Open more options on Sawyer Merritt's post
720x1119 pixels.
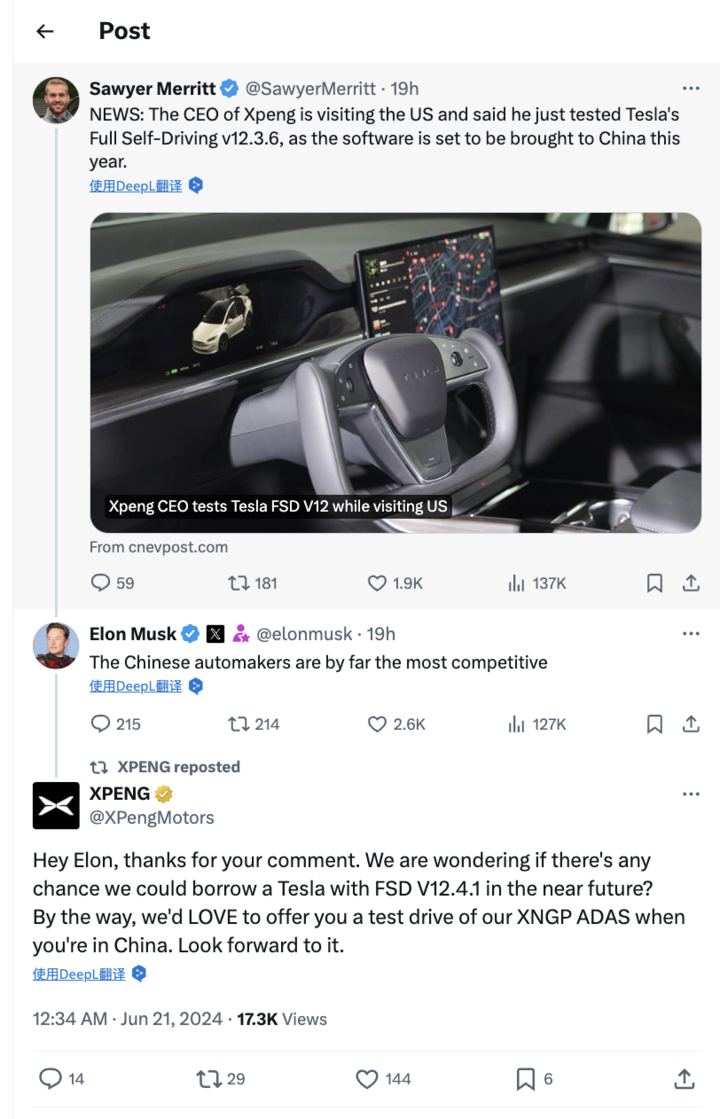click(x=691, y=88)
